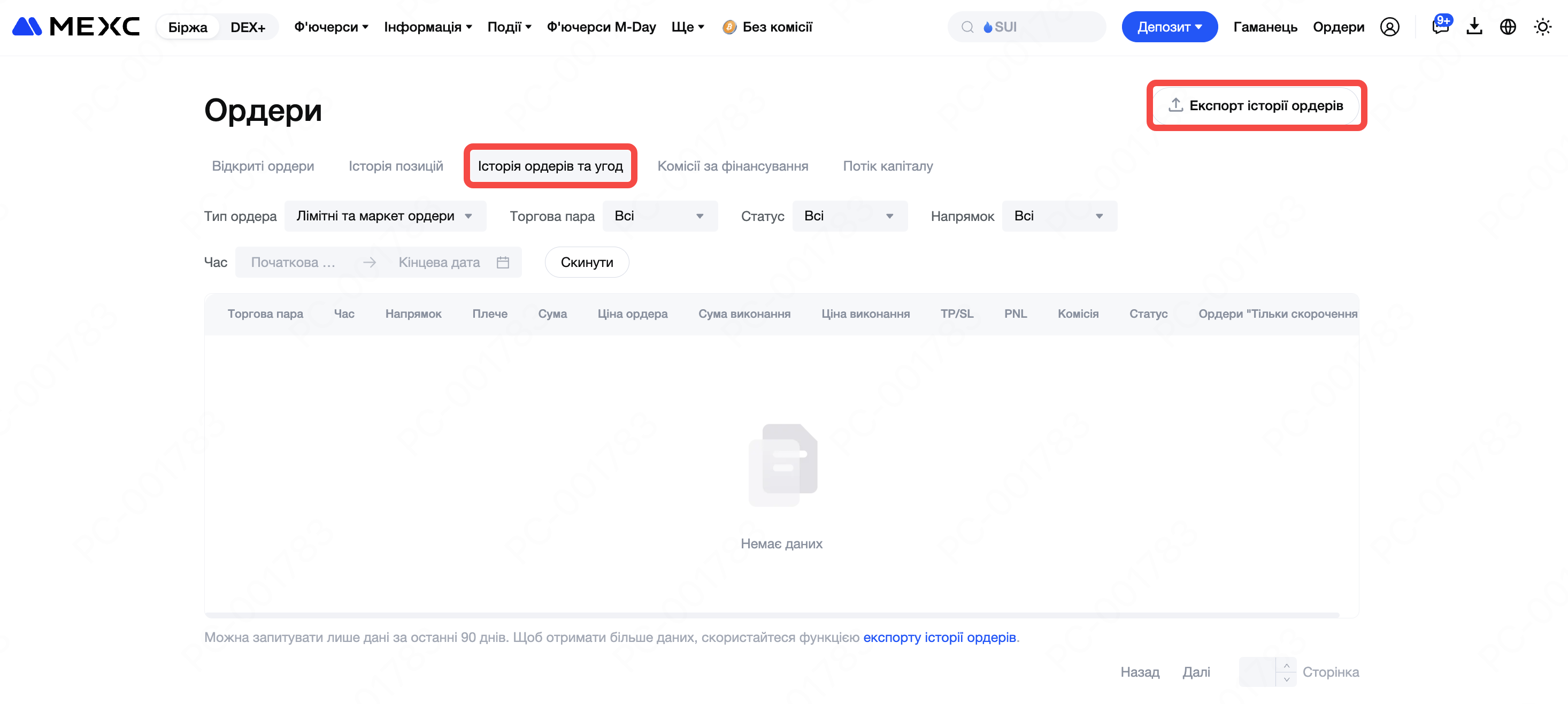Open Ф'ючерси M-Day menu item

click(x=601, y=27)
